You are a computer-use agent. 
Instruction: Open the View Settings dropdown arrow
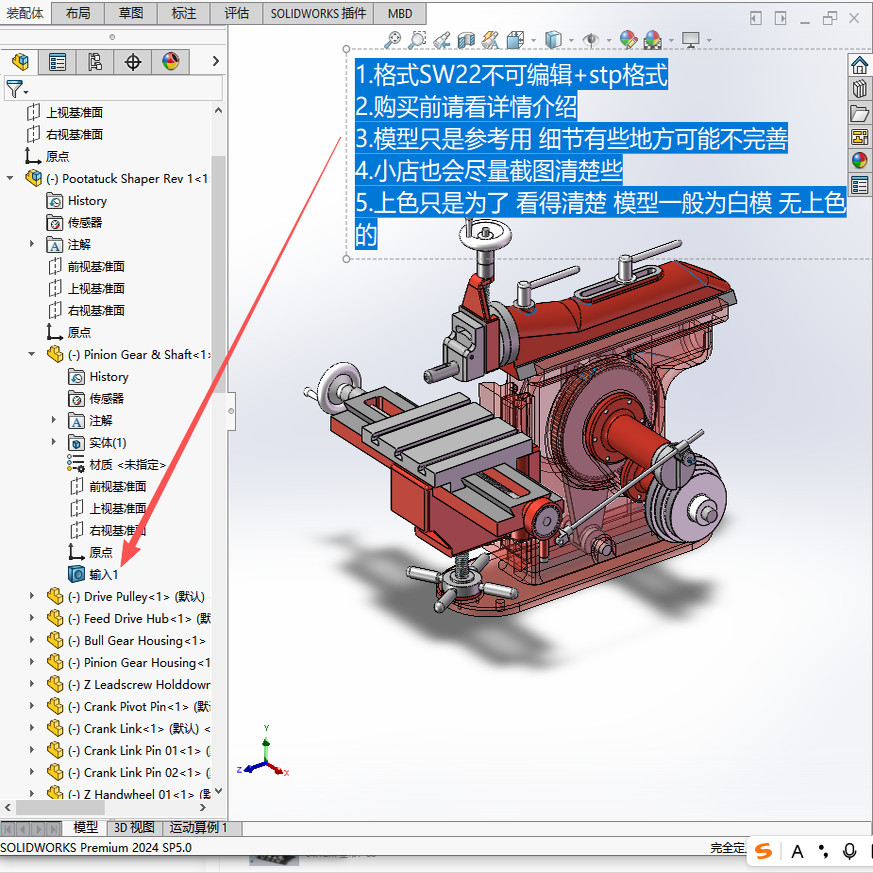tap(709, 40)
